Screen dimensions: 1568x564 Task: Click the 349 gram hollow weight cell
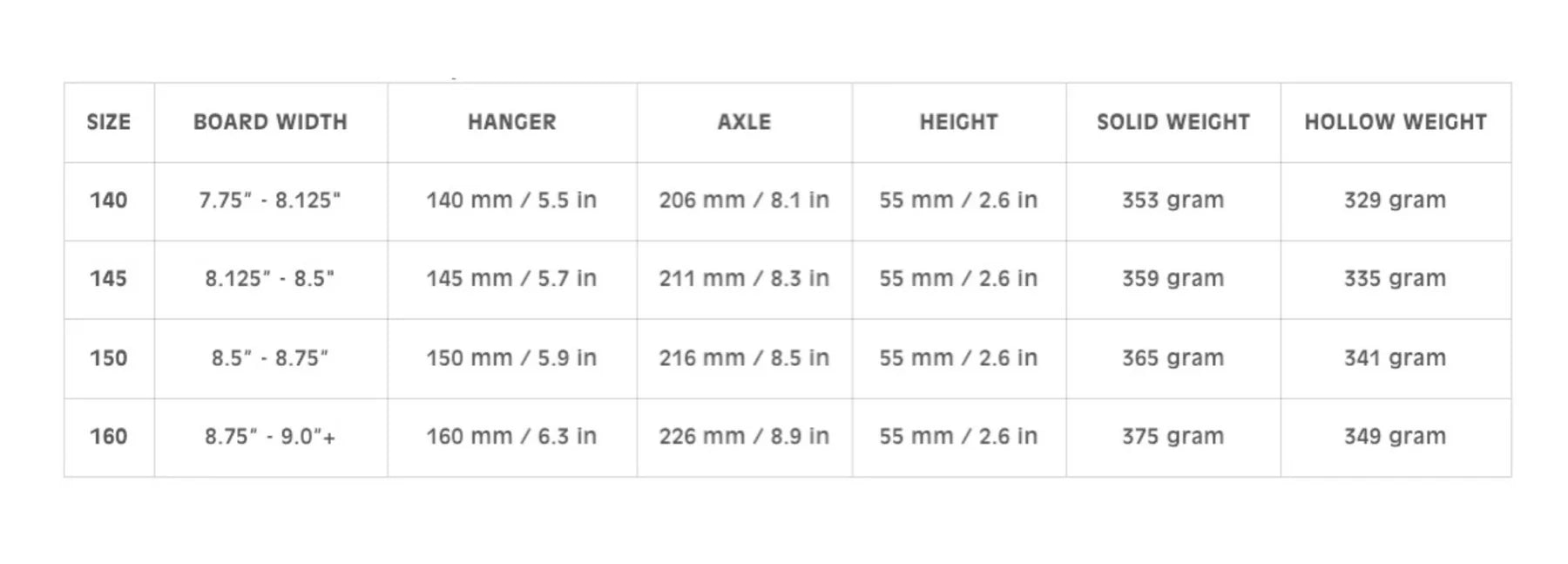pos(1395,437)
